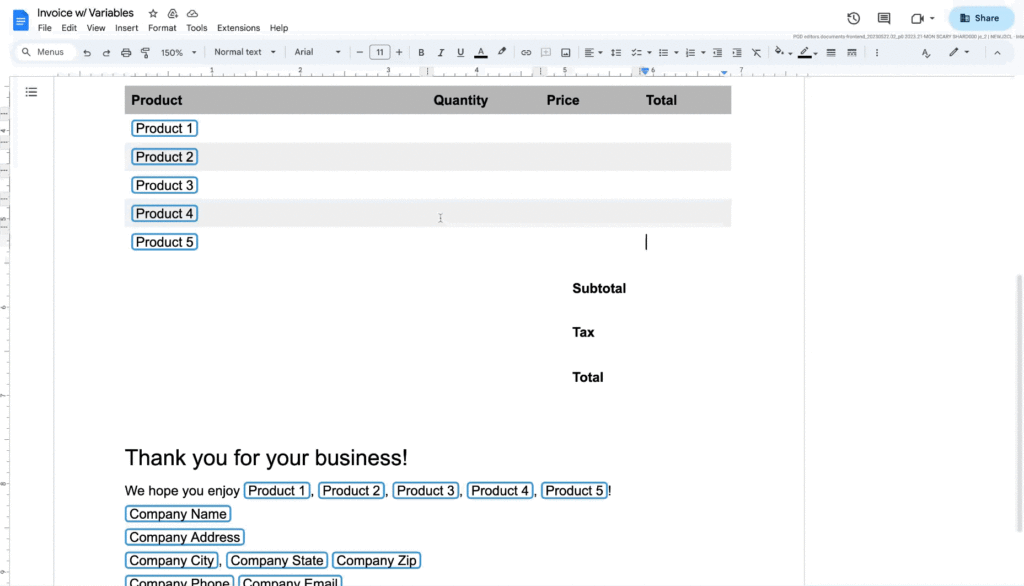
Task: Open the Normal text style dropdown
Action: coord(245,52)
